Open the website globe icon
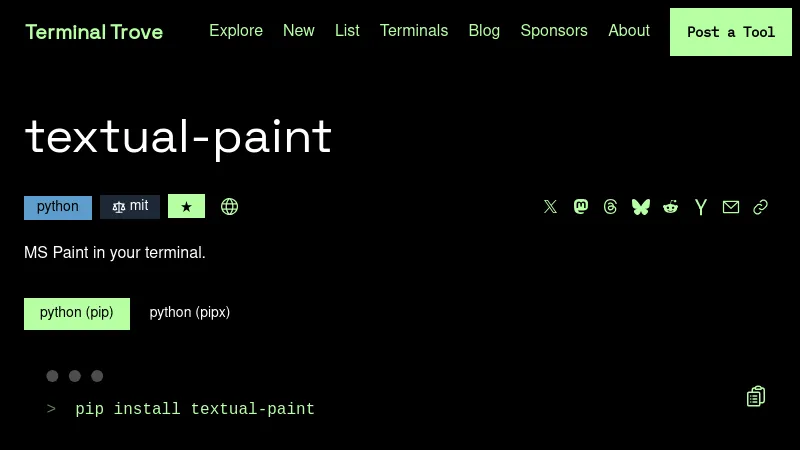 point(229,207)
